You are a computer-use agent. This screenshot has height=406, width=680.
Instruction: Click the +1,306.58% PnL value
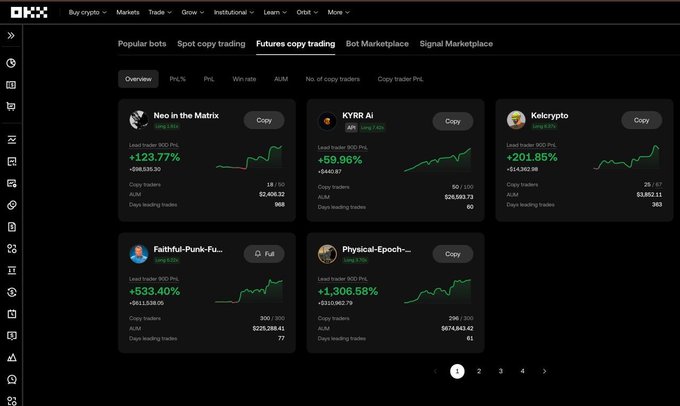click(348, 291)
